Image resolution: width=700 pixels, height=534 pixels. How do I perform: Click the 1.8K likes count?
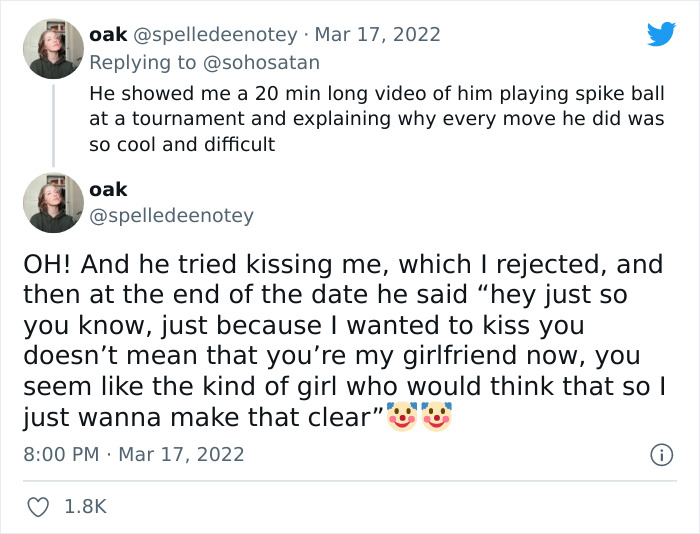click(x=84, y=508)
